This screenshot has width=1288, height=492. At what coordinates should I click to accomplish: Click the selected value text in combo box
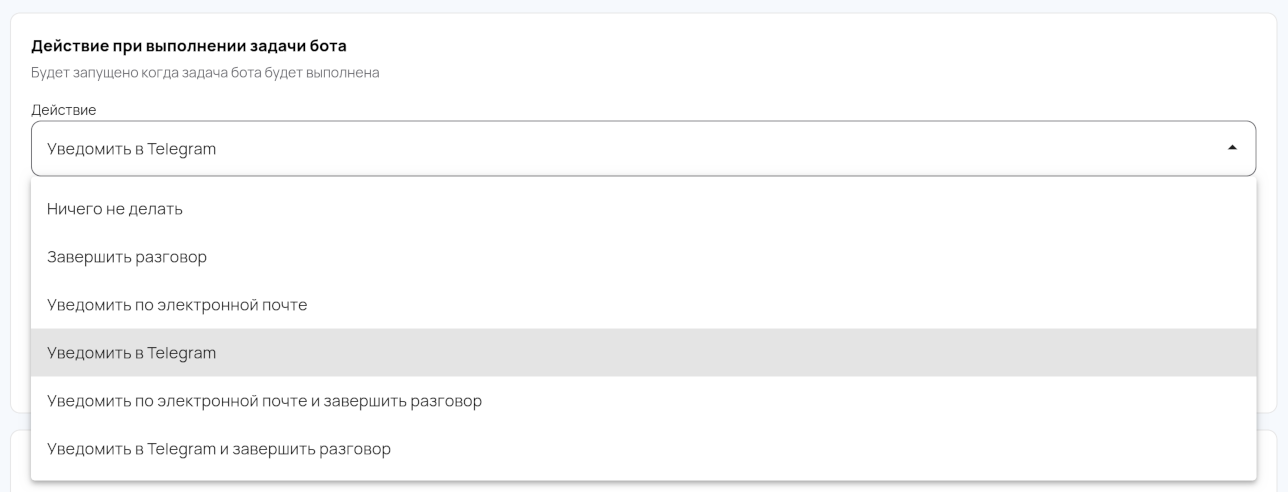132,149
